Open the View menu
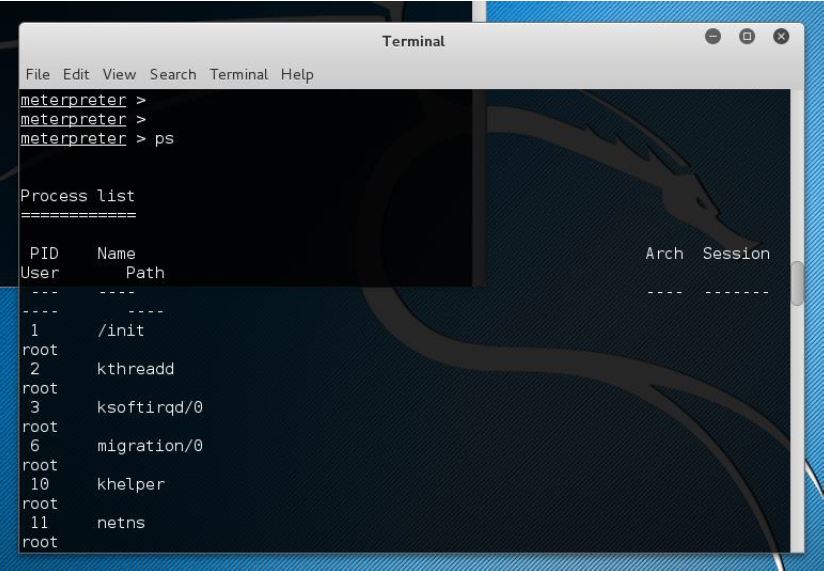The height and width of the screenshot is (571, 825). [119, 74]
